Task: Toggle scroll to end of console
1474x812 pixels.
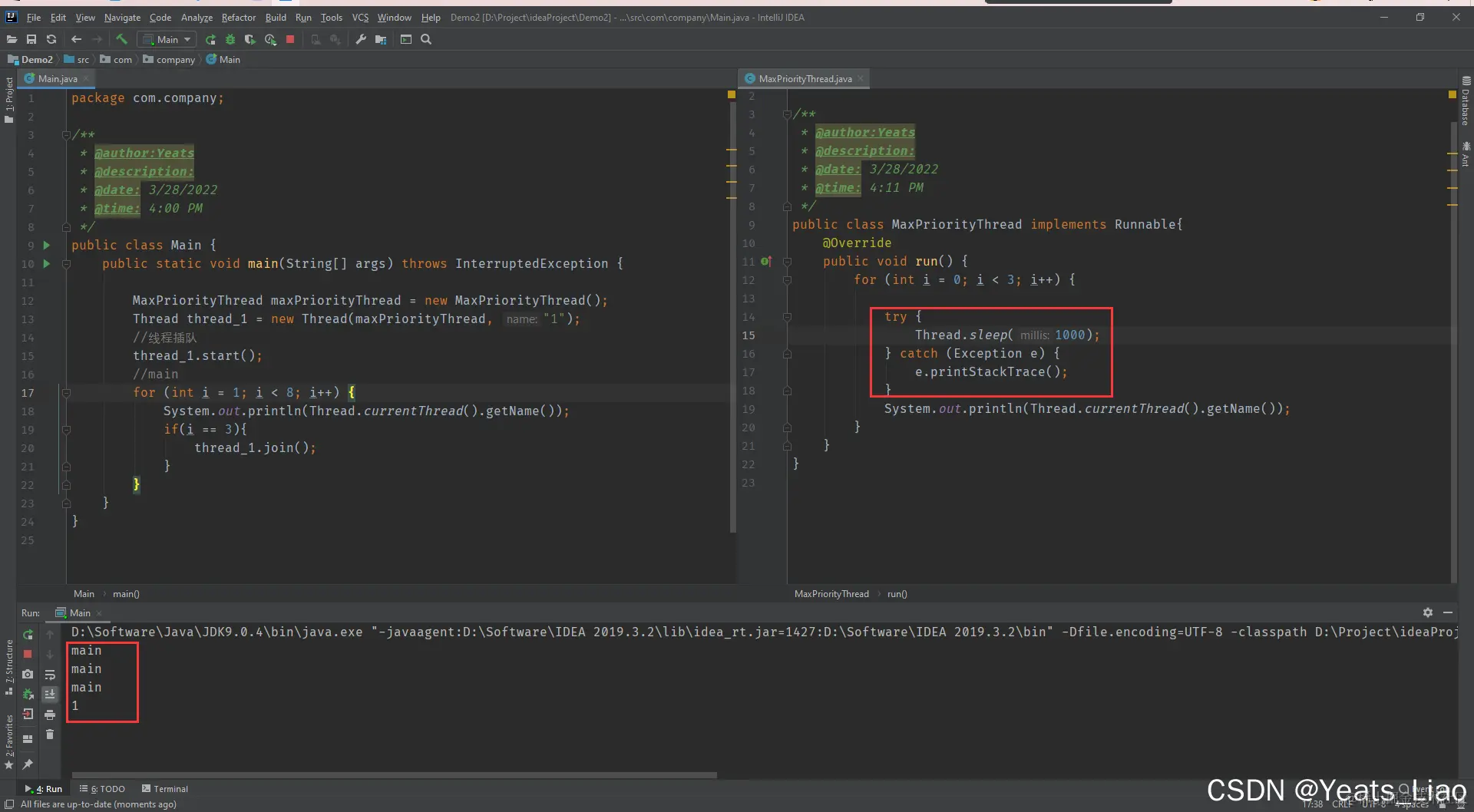Action: pos(50,694)
